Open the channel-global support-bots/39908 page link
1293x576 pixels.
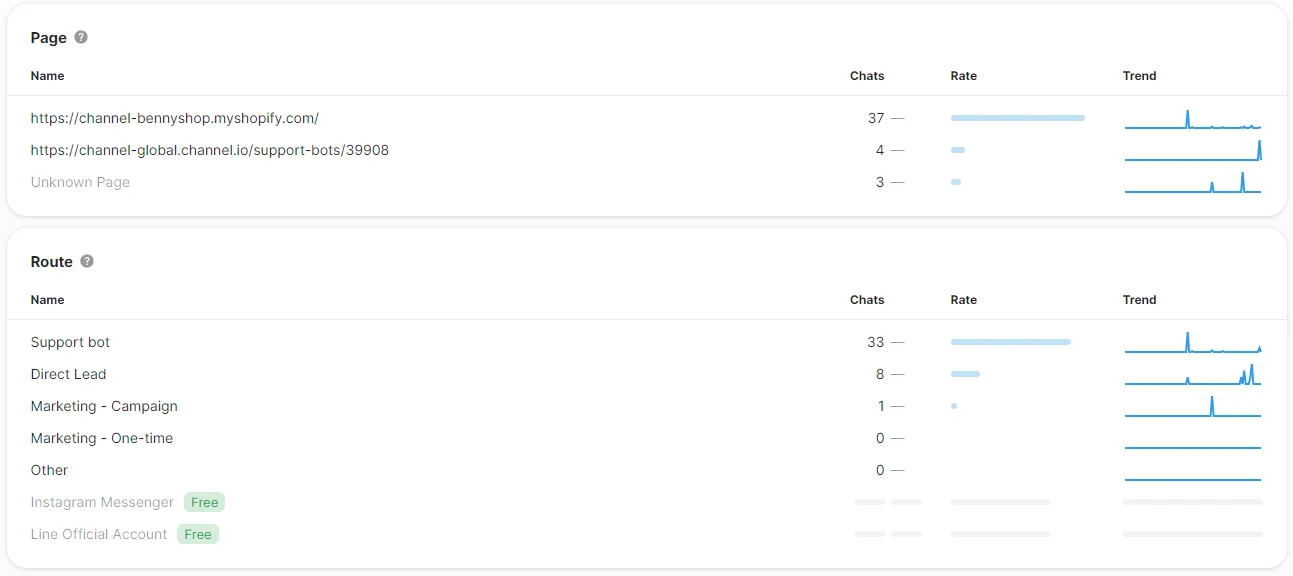pyautogui.click(x=209, y=150)
